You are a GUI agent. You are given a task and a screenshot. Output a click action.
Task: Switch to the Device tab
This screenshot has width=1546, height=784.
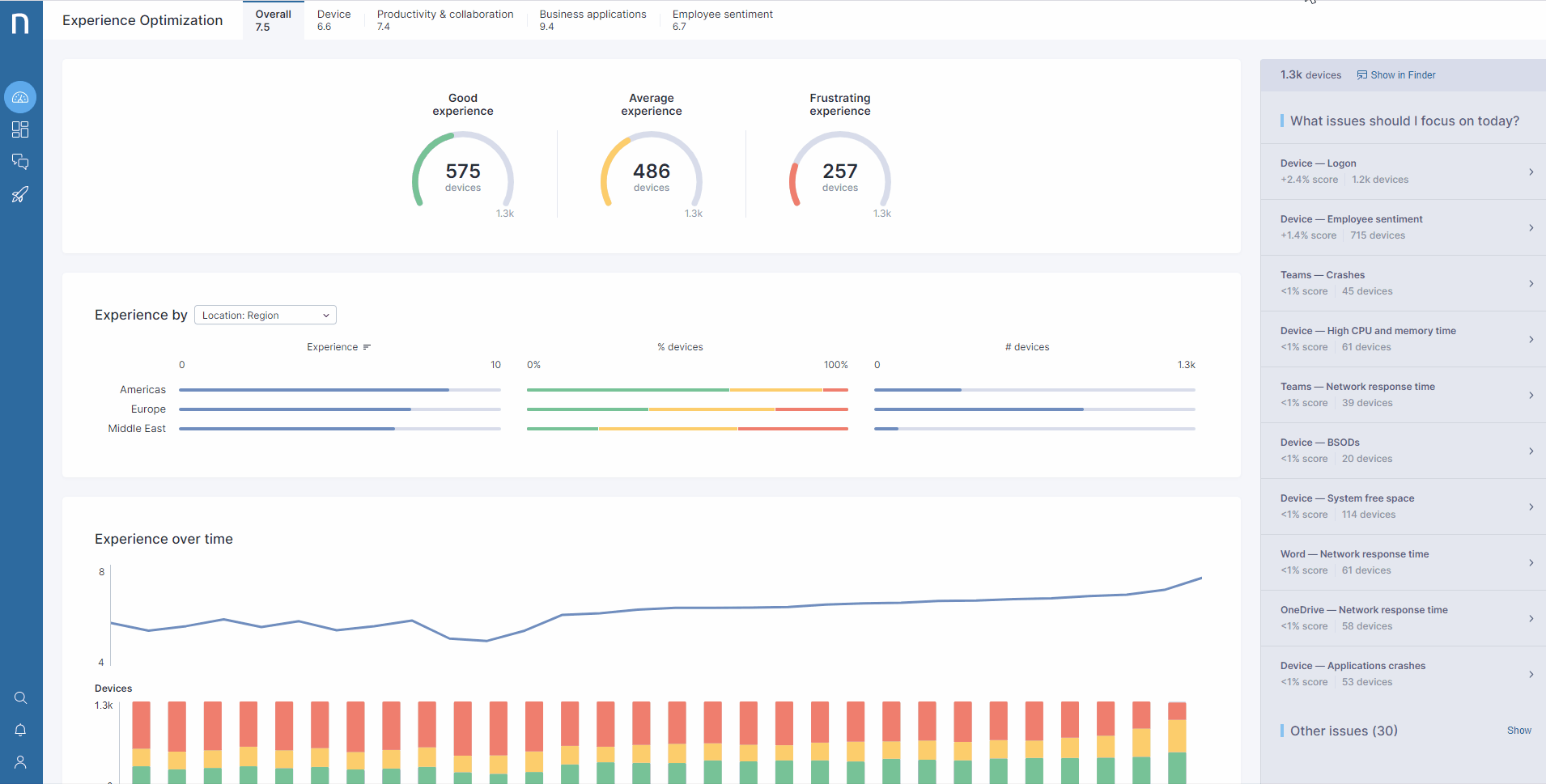tap(333, 20)
